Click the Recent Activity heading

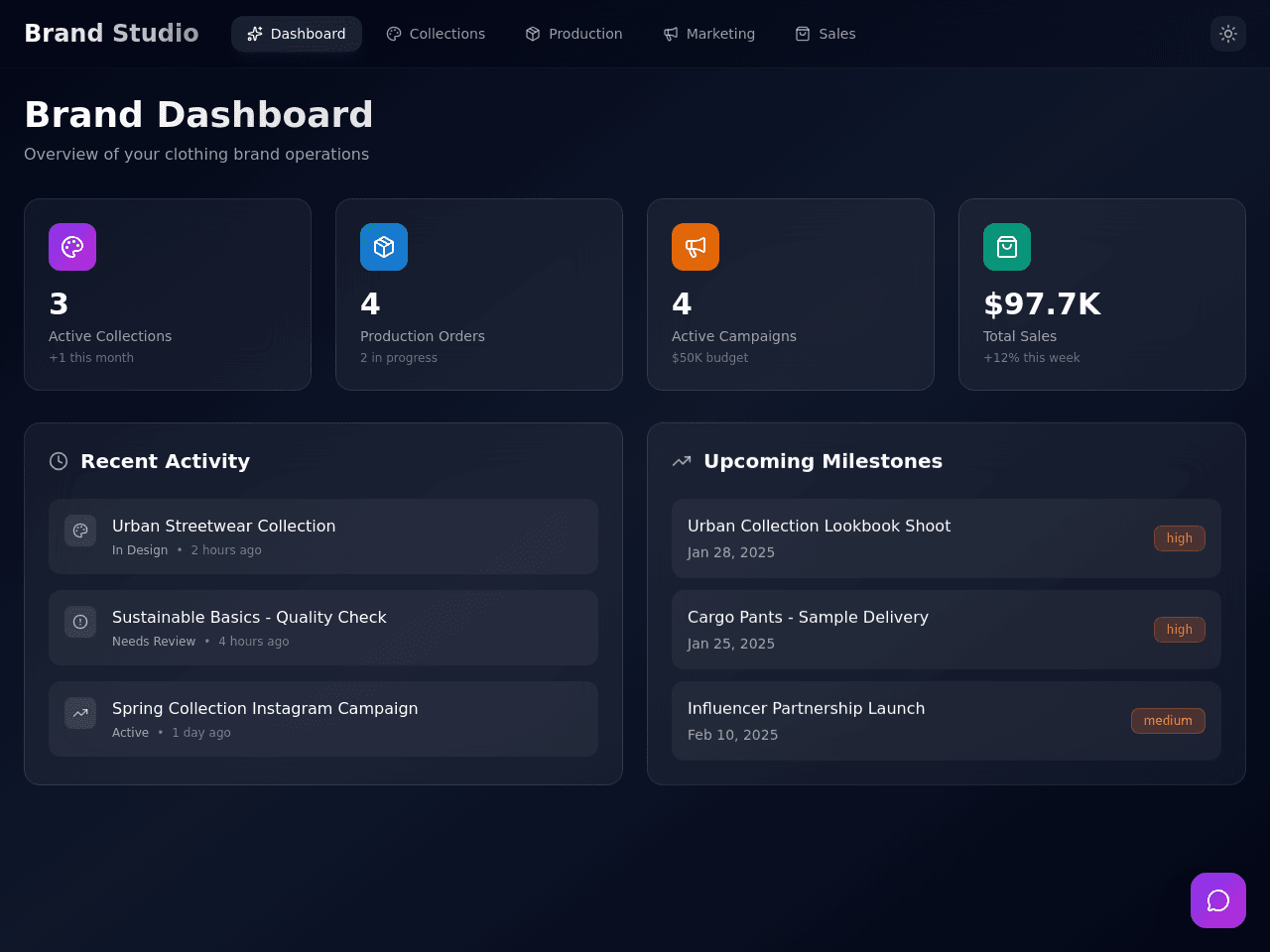tap(165, 461)
